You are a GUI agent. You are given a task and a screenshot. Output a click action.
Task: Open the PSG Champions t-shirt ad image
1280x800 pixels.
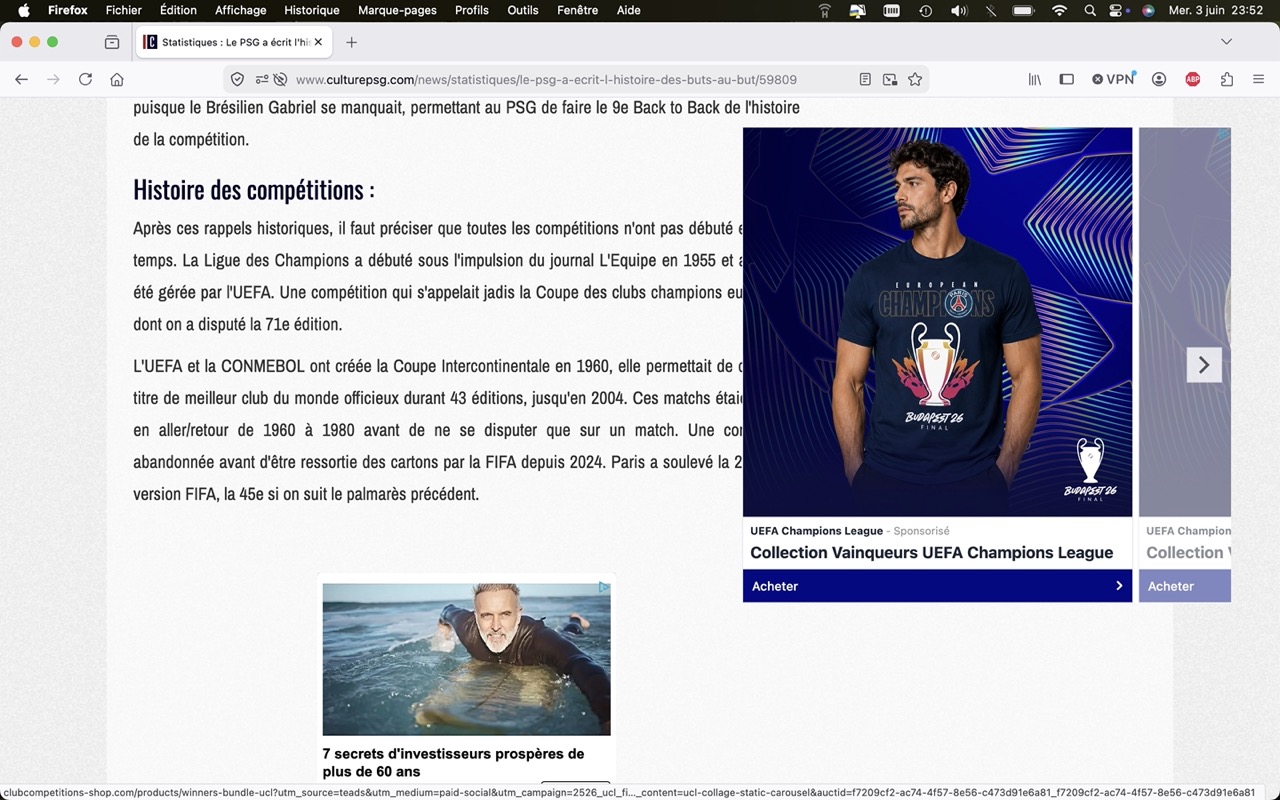tap(937, 322)
